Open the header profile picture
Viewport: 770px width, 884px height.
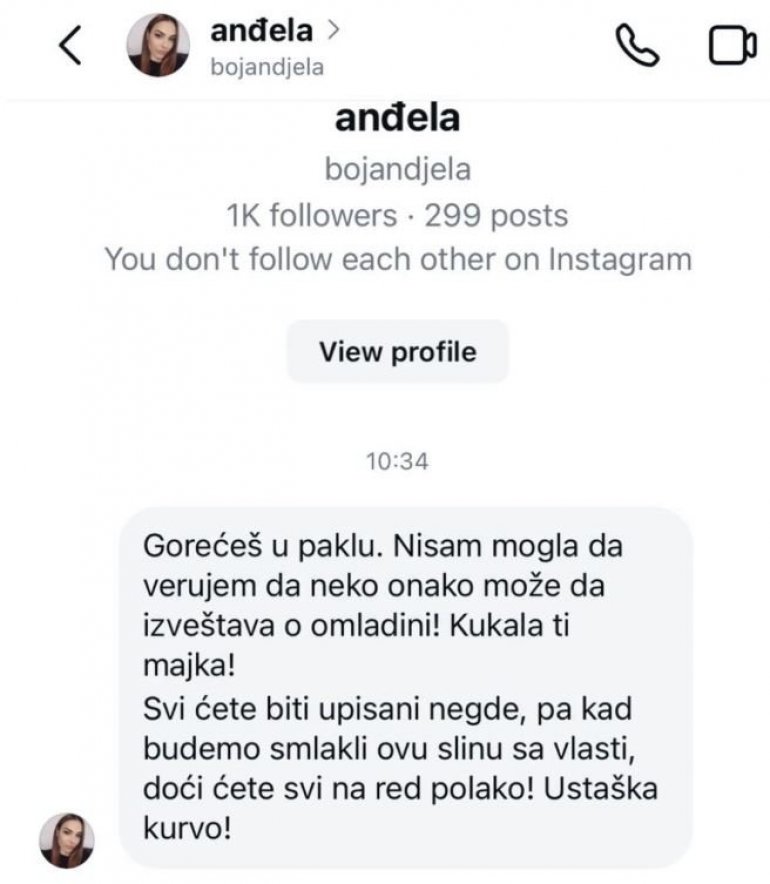158,46
